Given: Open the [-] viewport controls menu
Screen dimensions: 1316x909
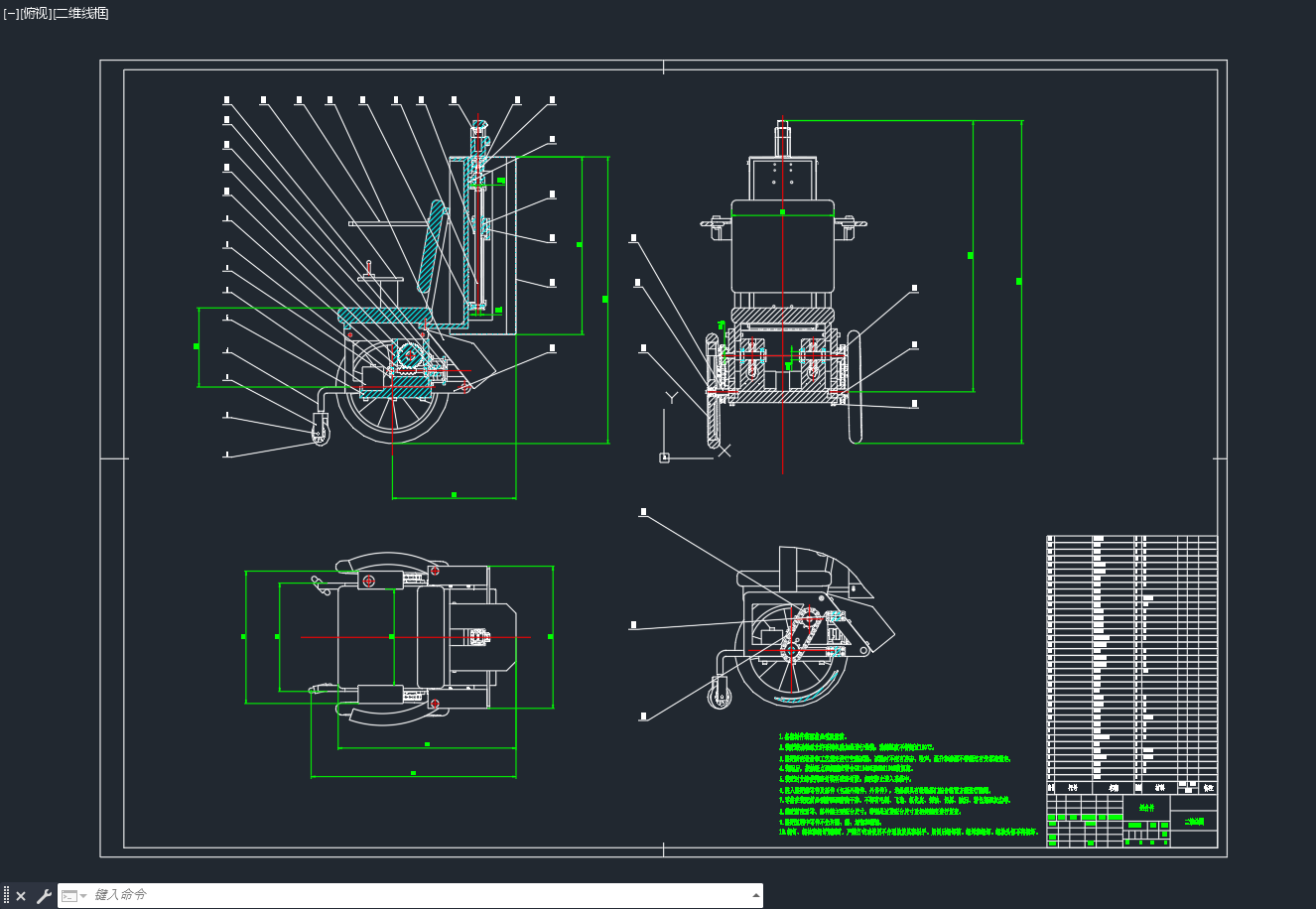Looking at the screenshot, I should point(11,13).
